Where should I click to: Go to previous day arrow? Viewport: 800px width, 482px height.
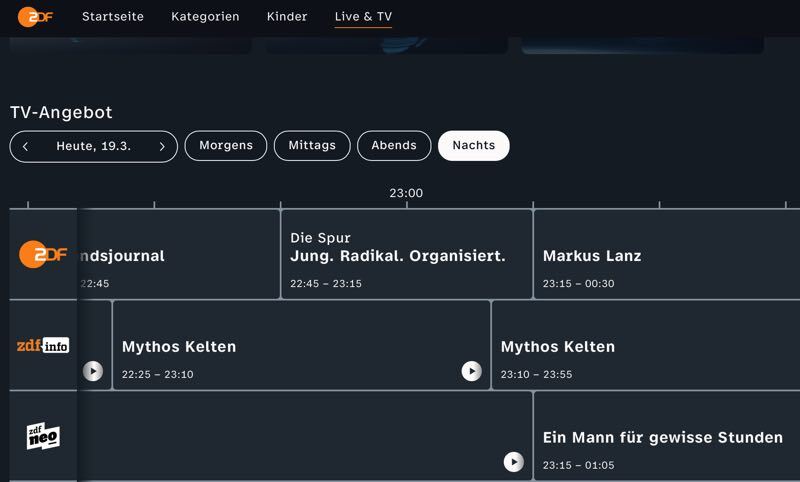coord(26,147)
